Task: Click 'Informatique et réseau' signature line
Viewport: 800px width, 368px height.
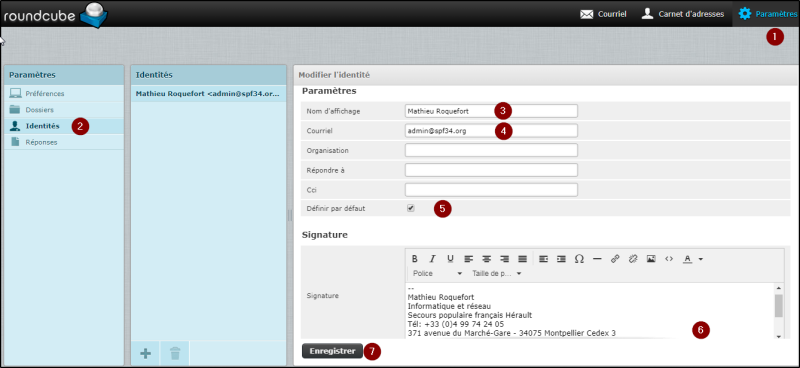Action: click(x=449, y=306)
